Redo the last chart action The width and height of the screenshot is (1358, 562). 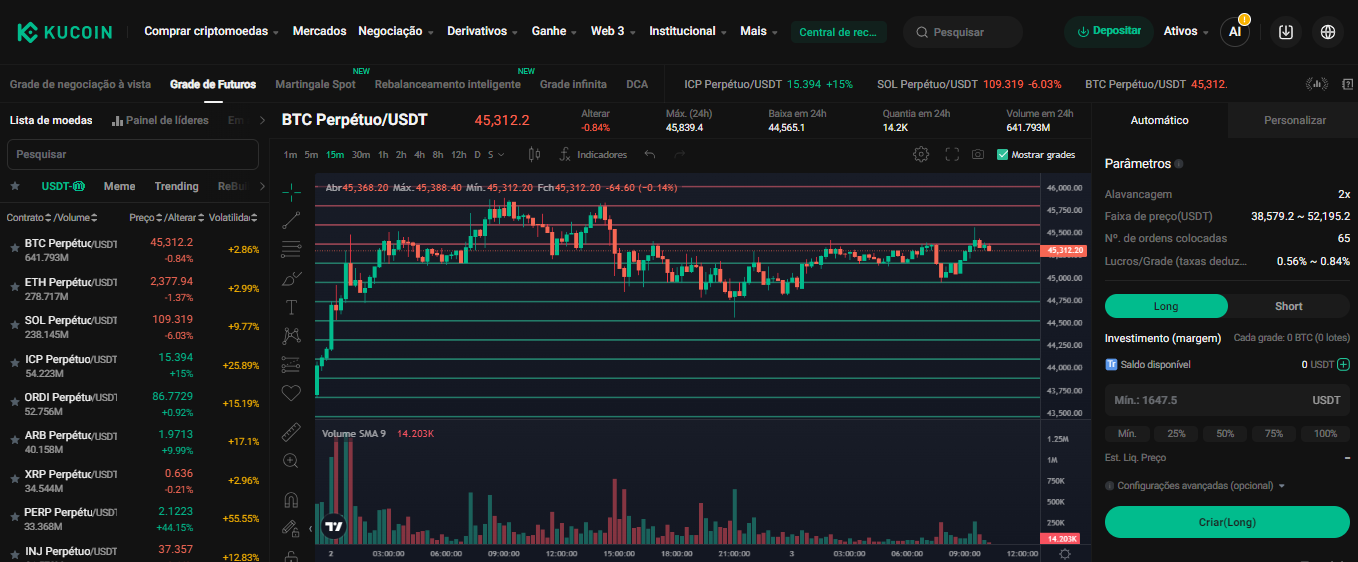680,154
